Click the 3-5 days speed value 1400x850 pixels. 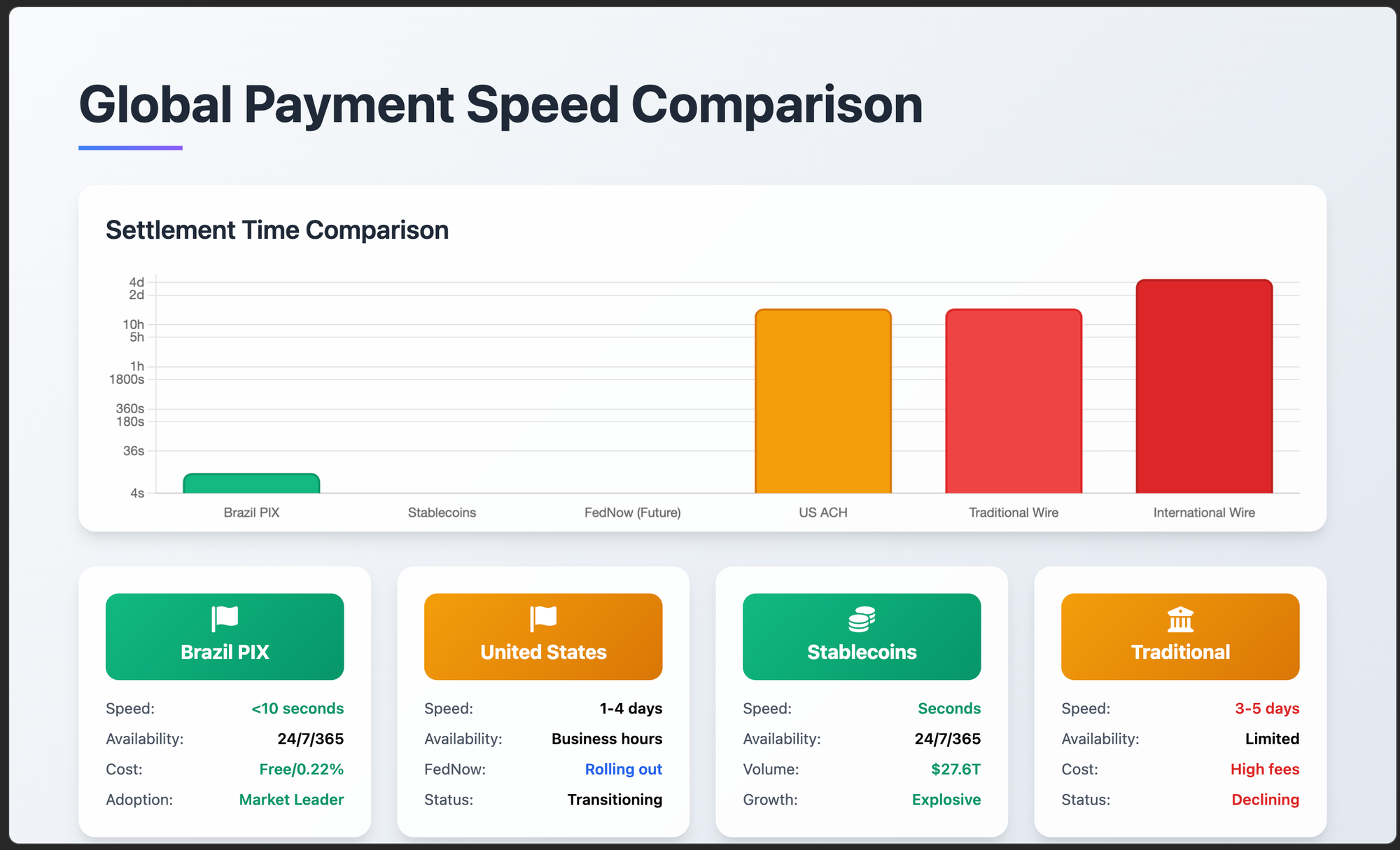(x=1267, y=709)
